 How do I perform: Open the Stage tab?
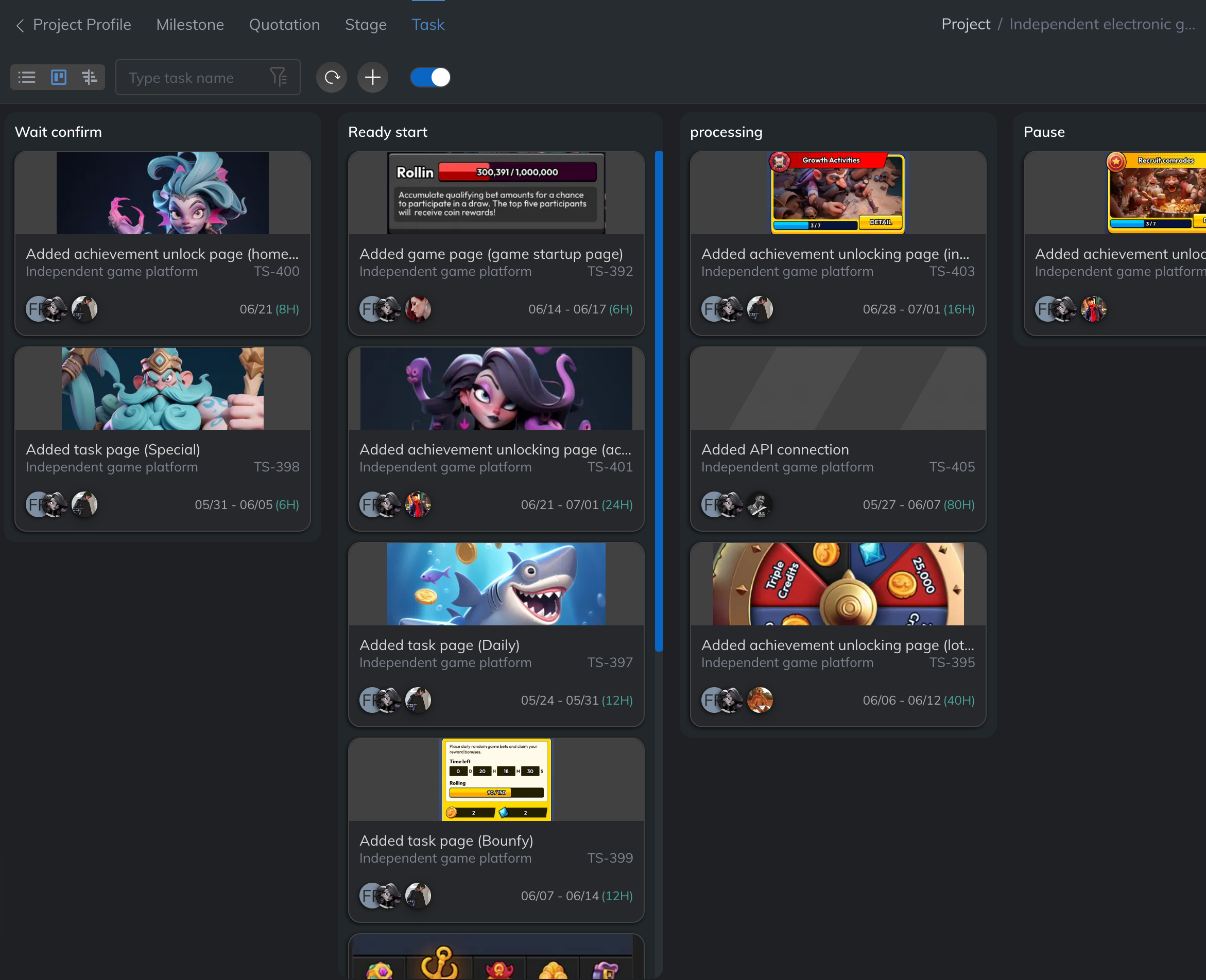click(x=366, y=25)
